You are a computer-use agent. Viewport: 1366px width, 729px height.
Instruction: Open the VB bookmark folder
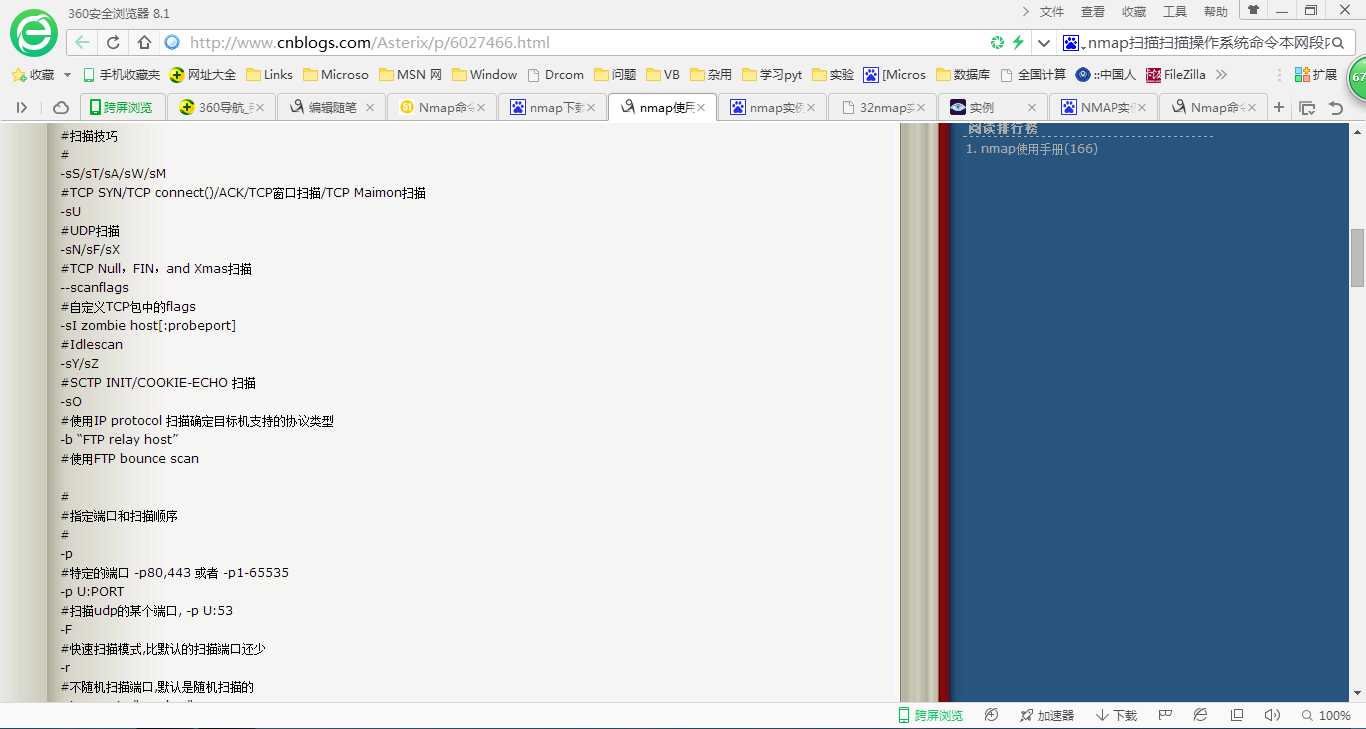pyautogui.click(x=663, y=75)
